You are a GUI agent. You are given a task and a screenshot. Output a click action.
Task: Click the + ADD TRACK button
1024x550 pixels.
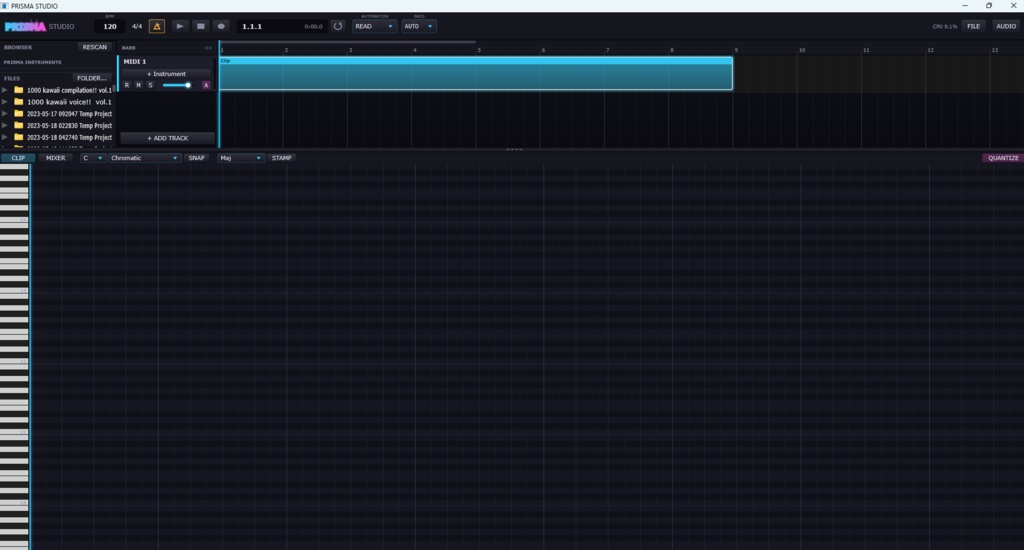tap(168, 138)
